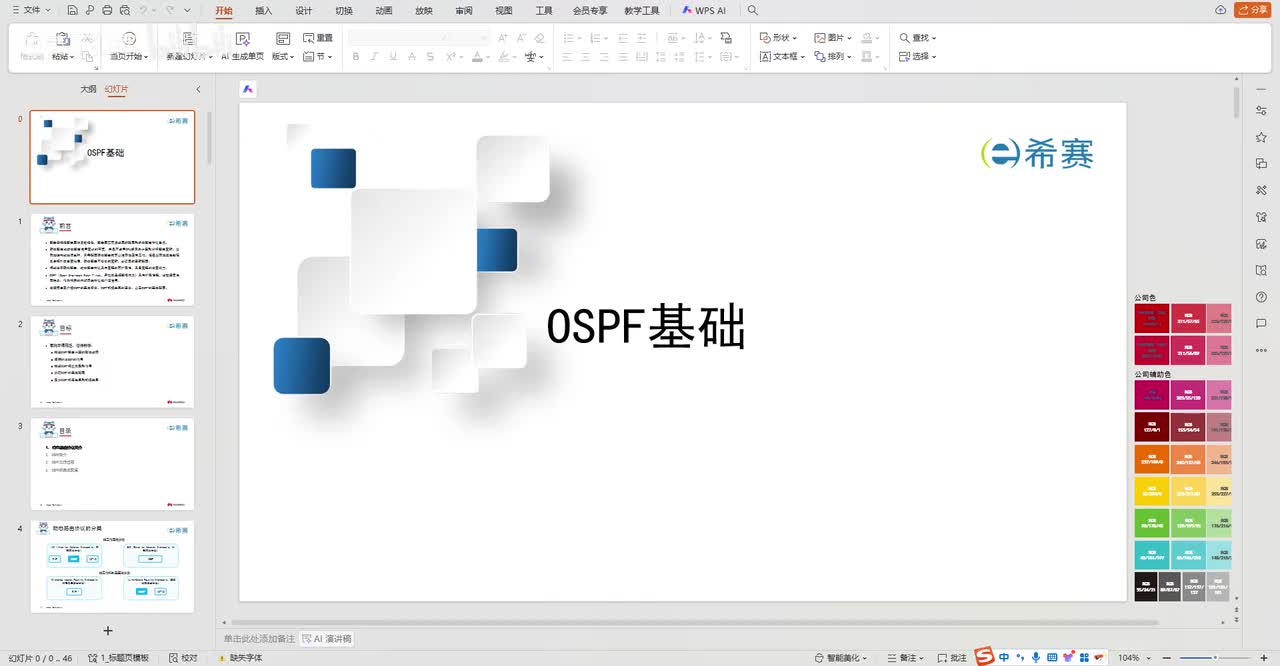Click notes area 单击此处添加备注
The height and width of the screenshot is (666, 1280).
point(259,639)
